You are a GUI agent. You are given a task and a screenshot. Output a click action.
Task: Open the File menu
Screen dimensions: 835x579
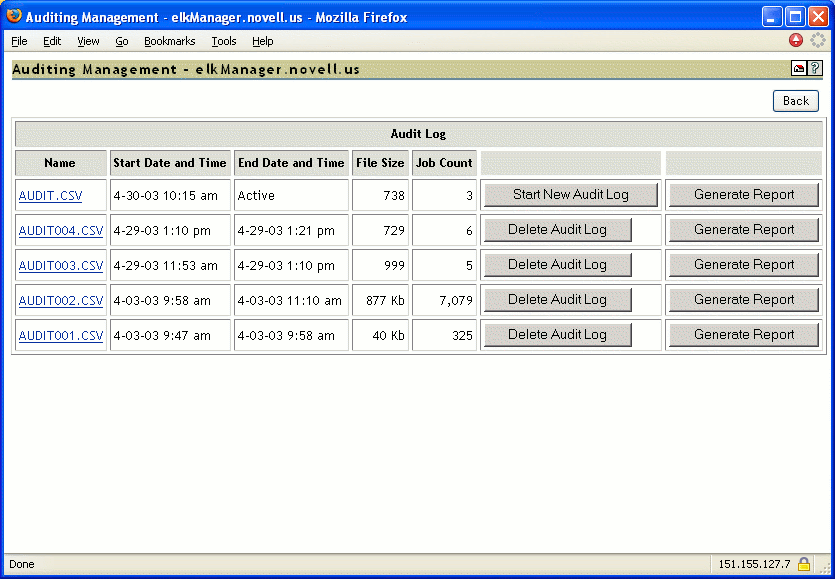click(x=19, y=41)
